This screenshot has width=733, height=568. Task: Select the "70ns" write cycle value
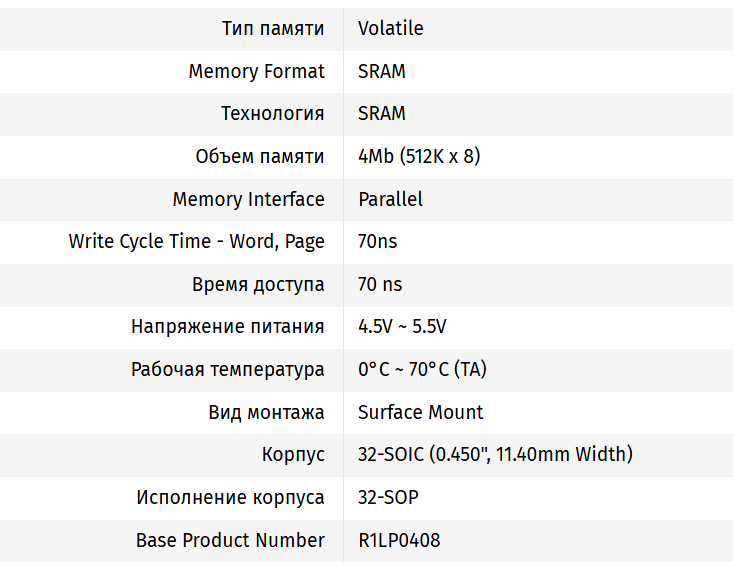point(377,241)
